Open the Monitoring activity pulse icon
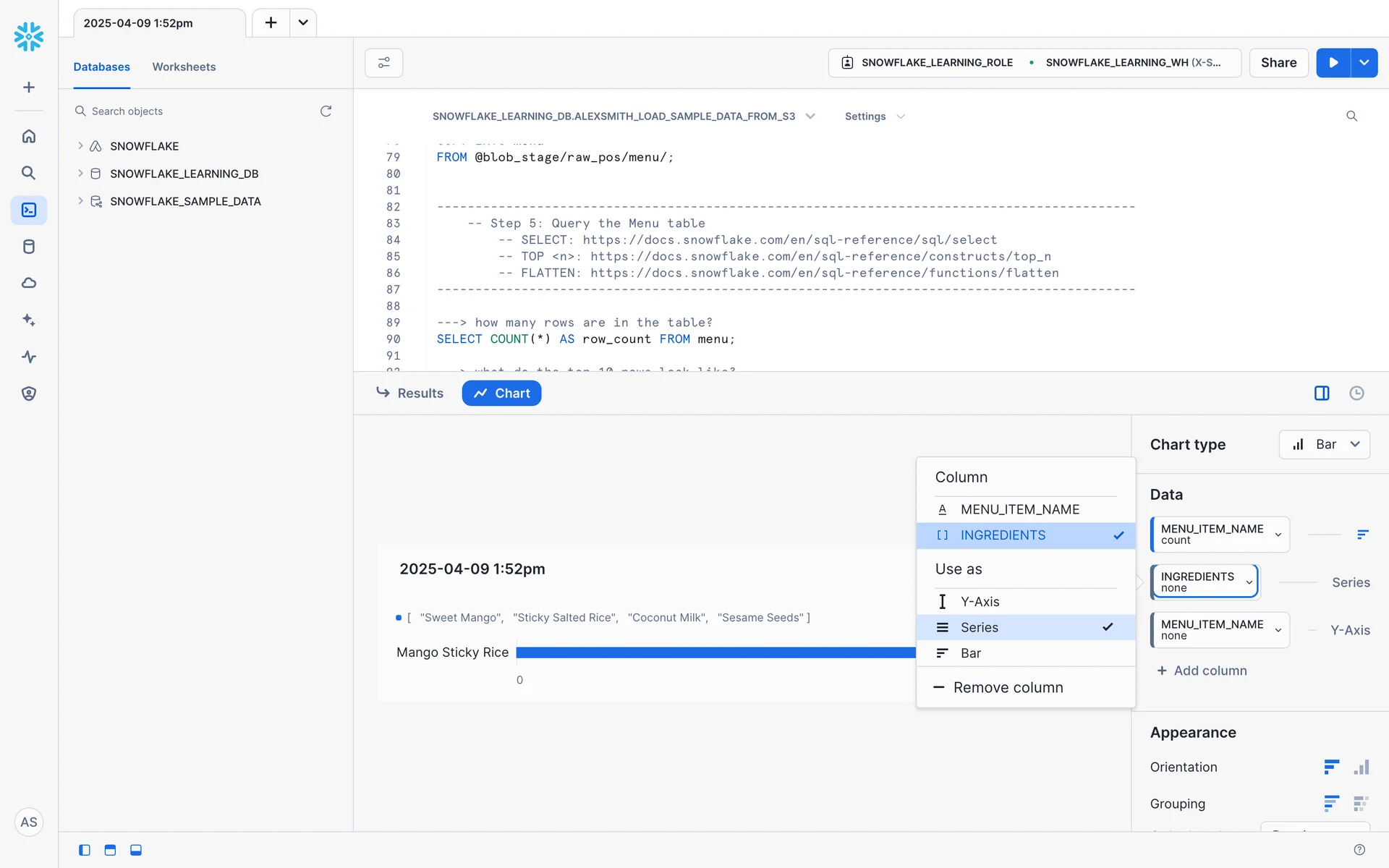1389x868 pixels. 29,357
